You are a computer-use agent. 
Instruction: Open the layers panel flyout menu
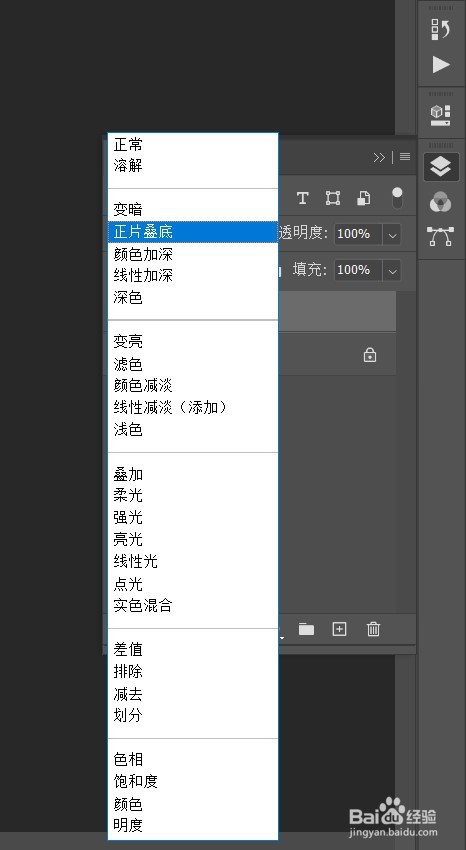pos(405,157)
